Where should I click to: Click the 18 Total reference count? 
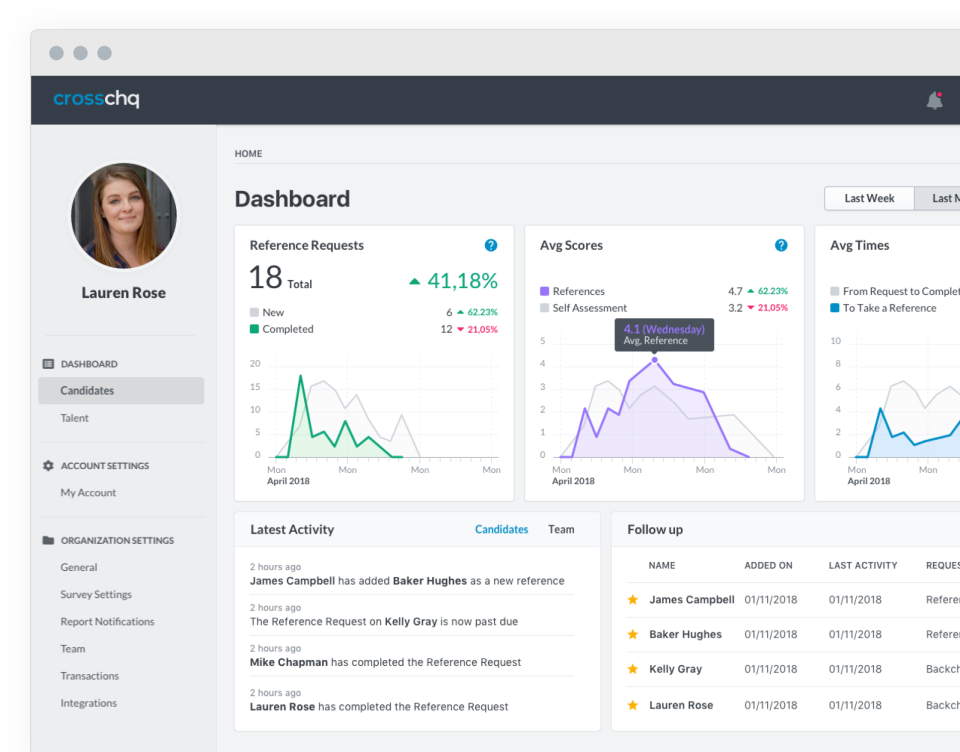coord(280,277)
